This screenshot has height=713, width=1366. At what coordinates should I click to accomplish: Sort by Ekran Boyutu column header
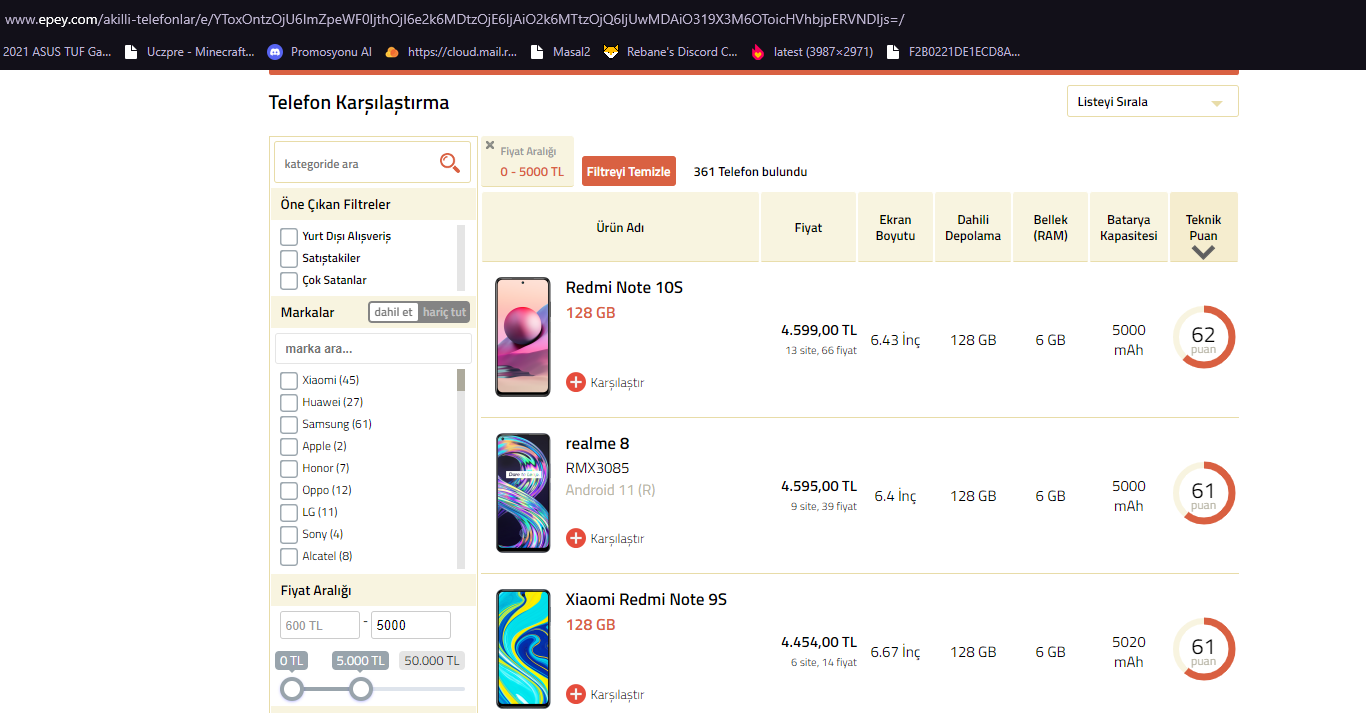(x=896, y=227)
